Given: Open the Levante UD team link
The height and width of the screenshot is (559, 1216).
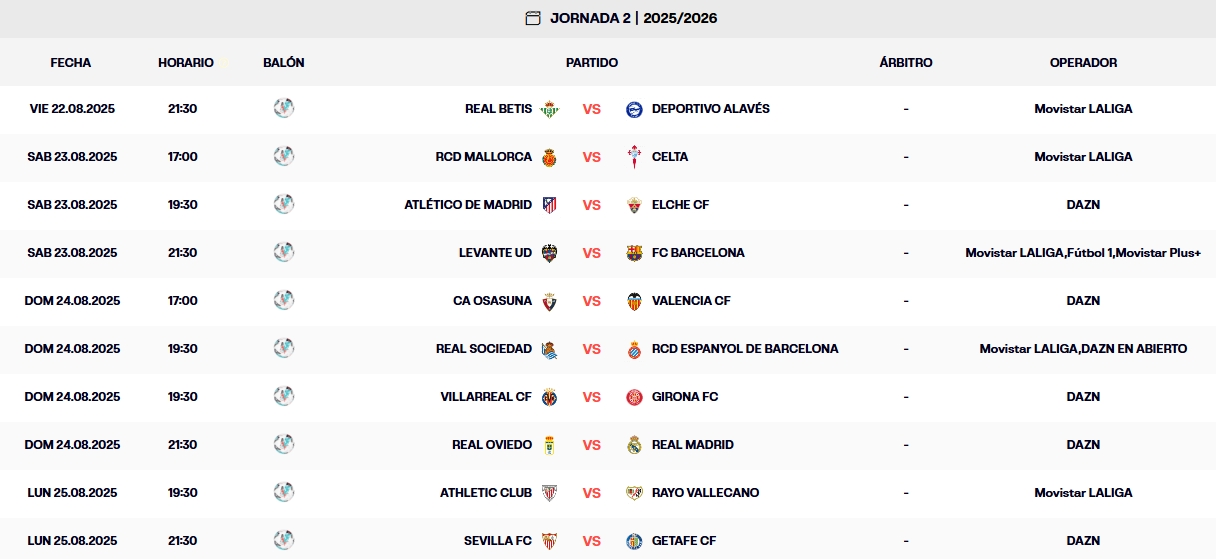Looking at the screenshot, I should (x=495, y=253).
